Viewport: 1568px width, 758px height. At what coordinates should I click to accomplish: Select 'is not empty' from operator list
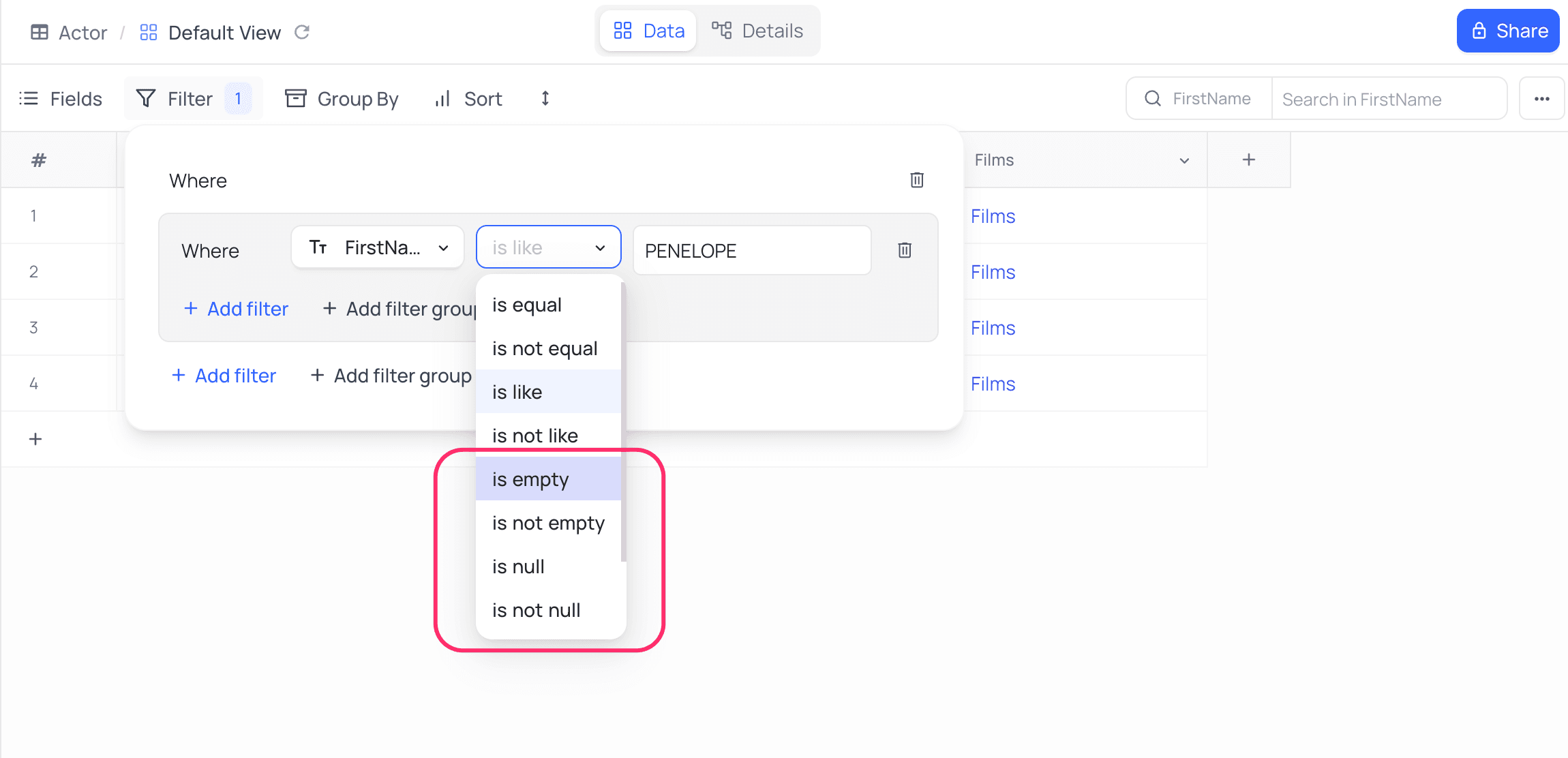point(547,522)
